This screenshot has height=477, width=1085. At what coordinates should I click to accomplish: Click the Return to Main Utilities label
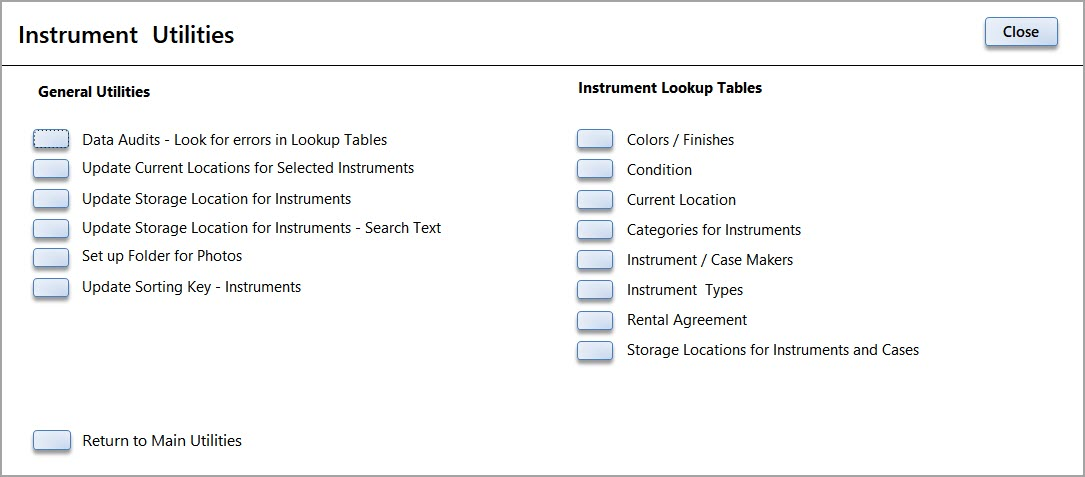[x=162, y=440]
